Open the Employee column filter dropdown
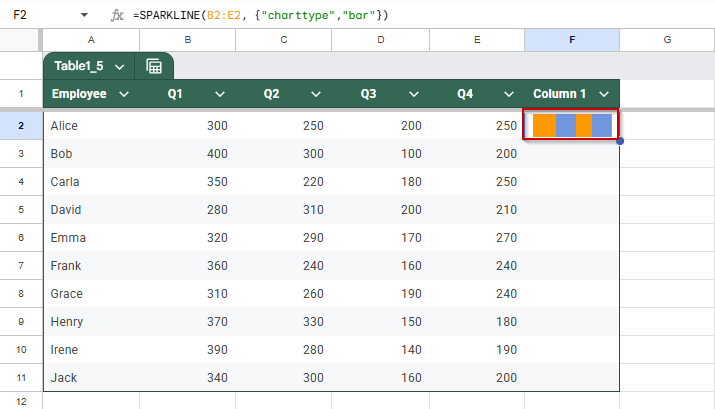Image resolution: width=715 pixels, height=409 pixels. pyautogui.click(x=124, y=94)
